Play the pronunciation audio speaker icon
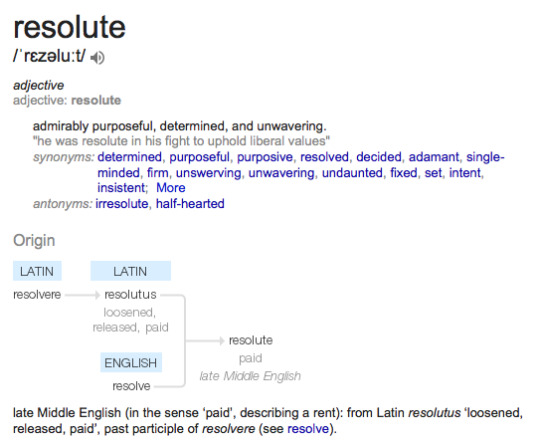This screenshot has height=445, width=540. pyautogui.click(x=97, y=57)
